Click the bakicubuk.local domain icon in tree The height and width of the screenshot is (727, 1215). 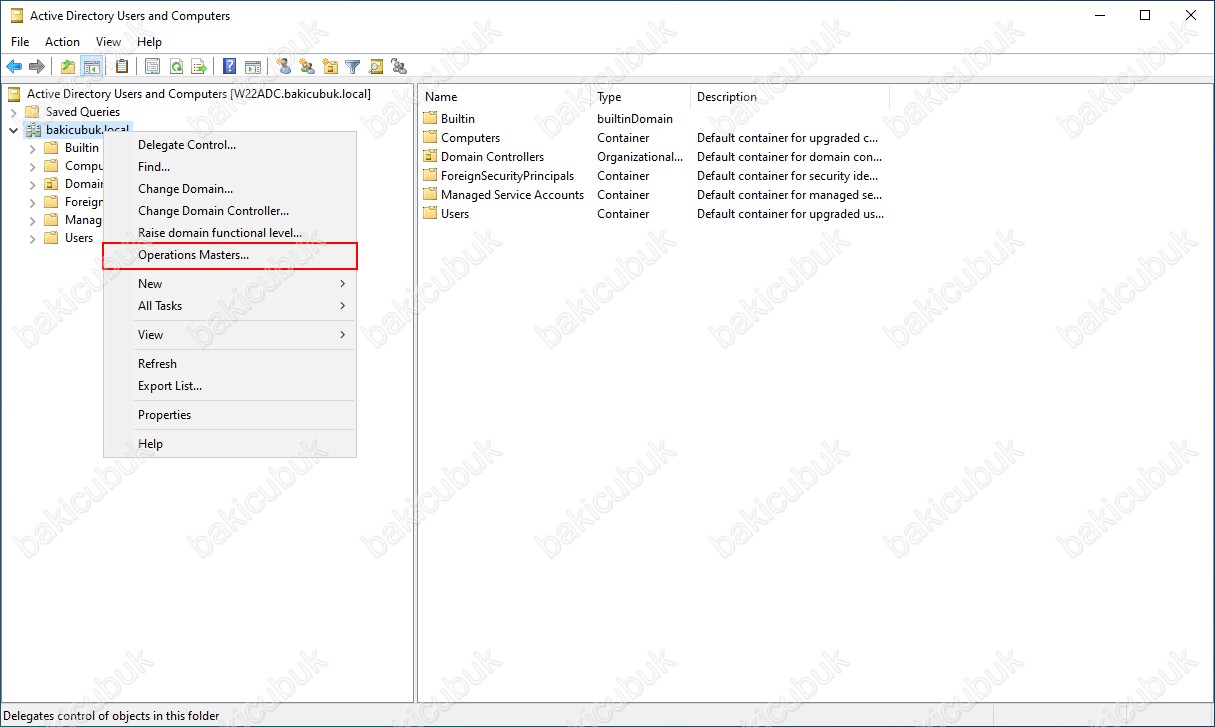coord(32,130)
